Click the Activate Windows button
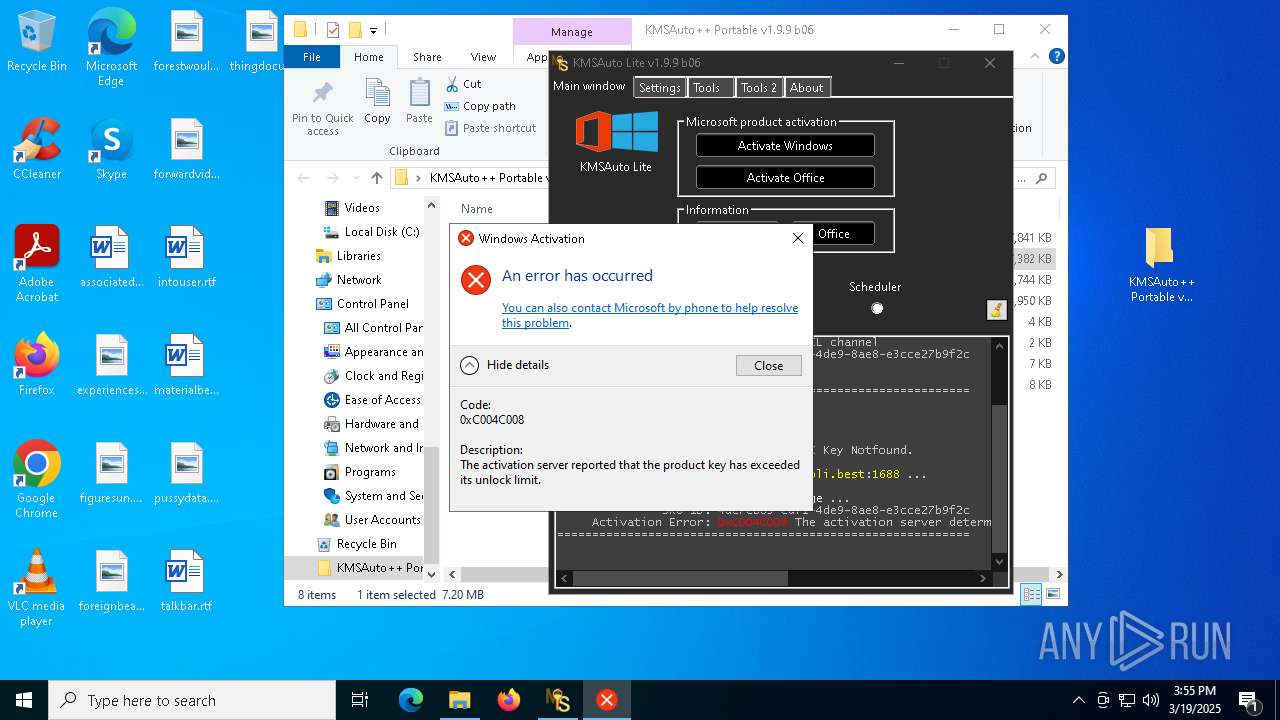This screenshot has height=720, width=1280. click(785, 146)
